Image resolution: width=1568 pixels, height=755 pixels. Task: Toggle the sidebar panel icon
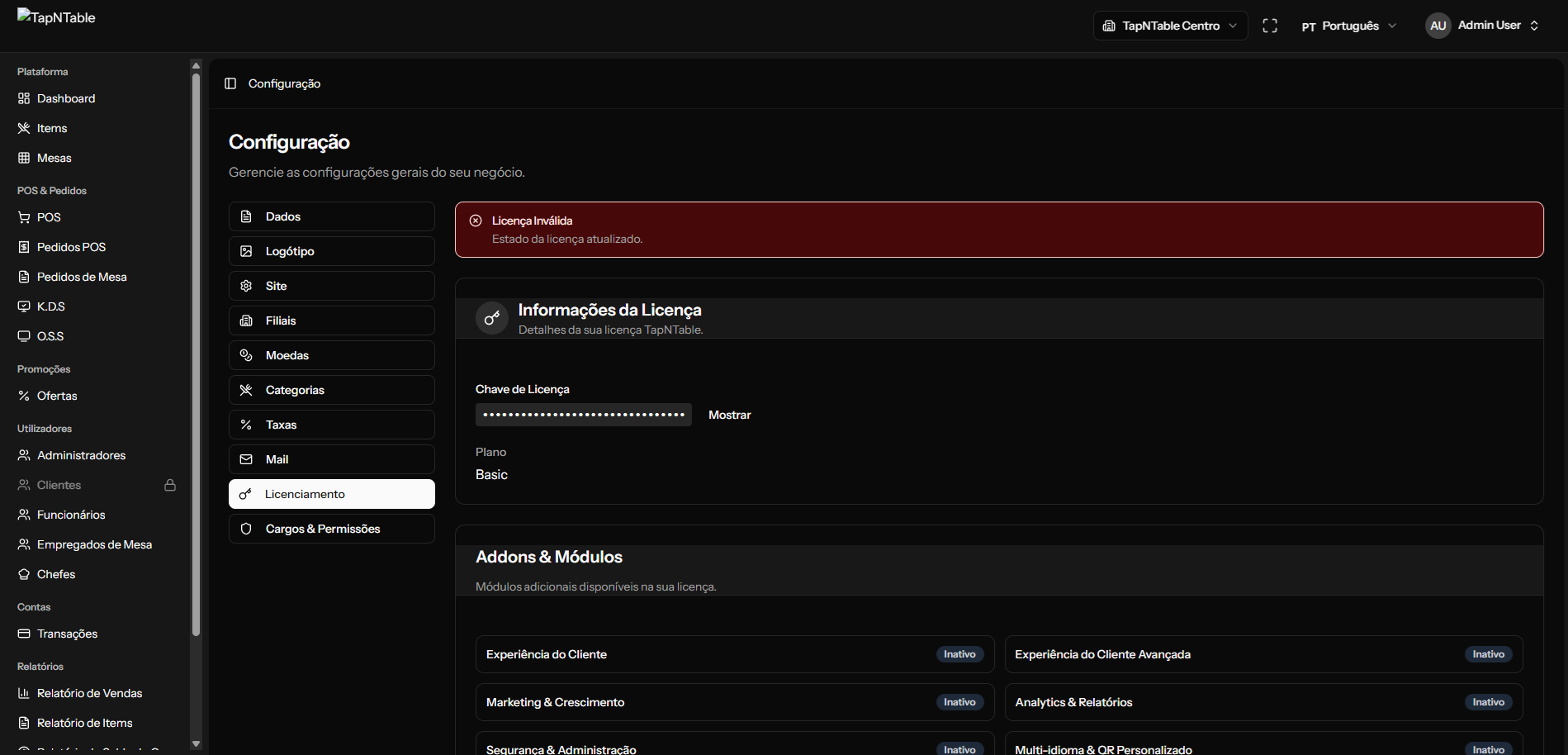click(230, 83)
